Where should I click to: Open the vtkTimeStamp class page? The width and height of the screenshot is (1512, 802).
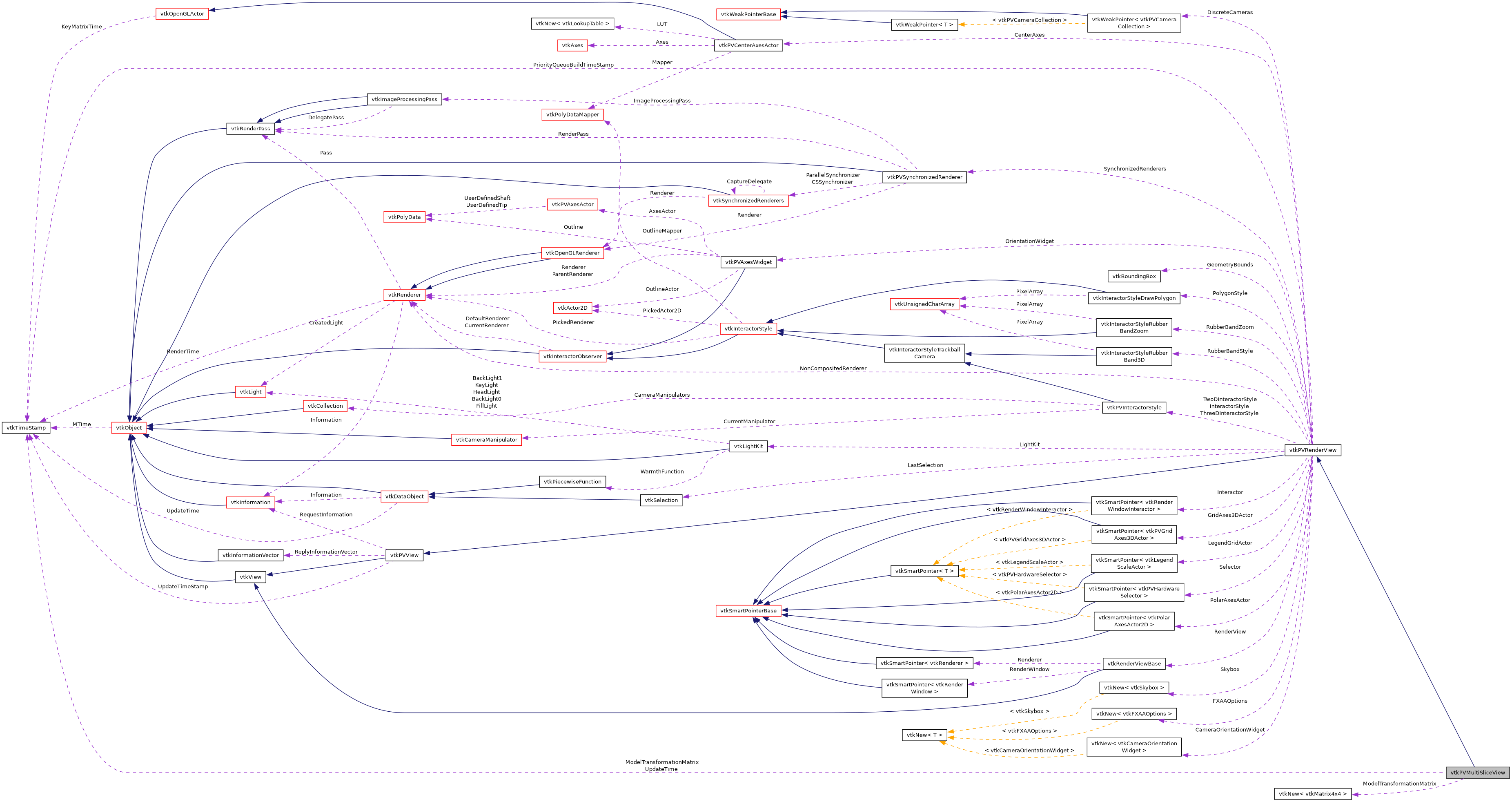(27, 427)
